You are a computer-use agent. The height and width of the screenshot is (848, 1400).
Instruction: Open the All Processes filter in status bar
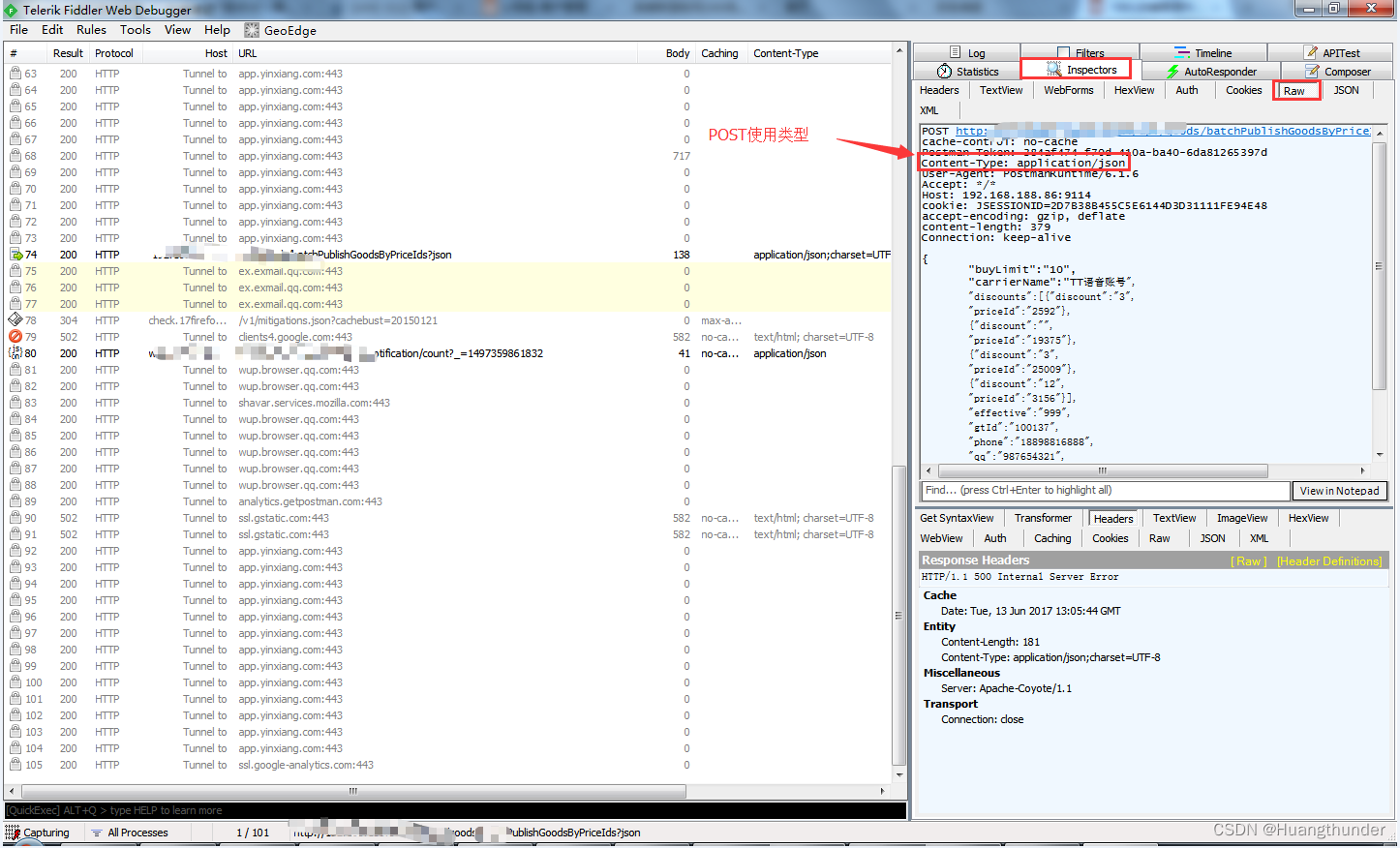tap(130, 833)
